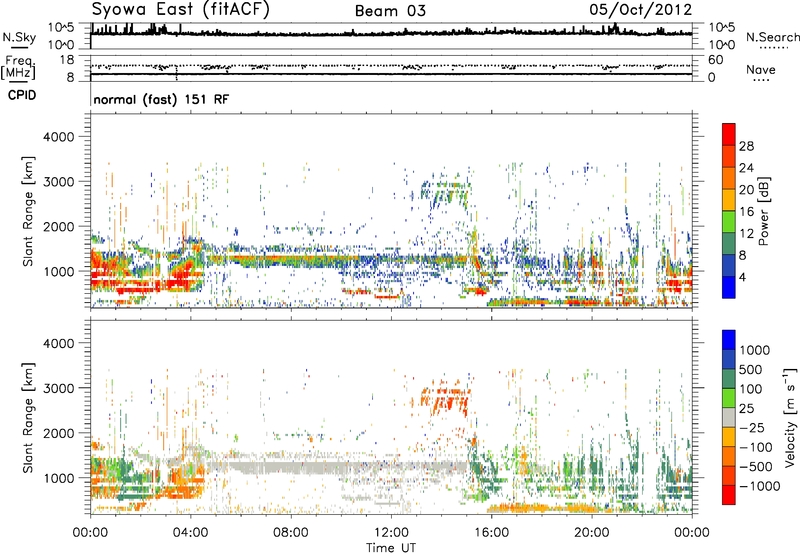This screenshot has height=554, width=800.
Task: Click the "20:00" time tick label
Action: pyautogui.click(x=591, y=533)
